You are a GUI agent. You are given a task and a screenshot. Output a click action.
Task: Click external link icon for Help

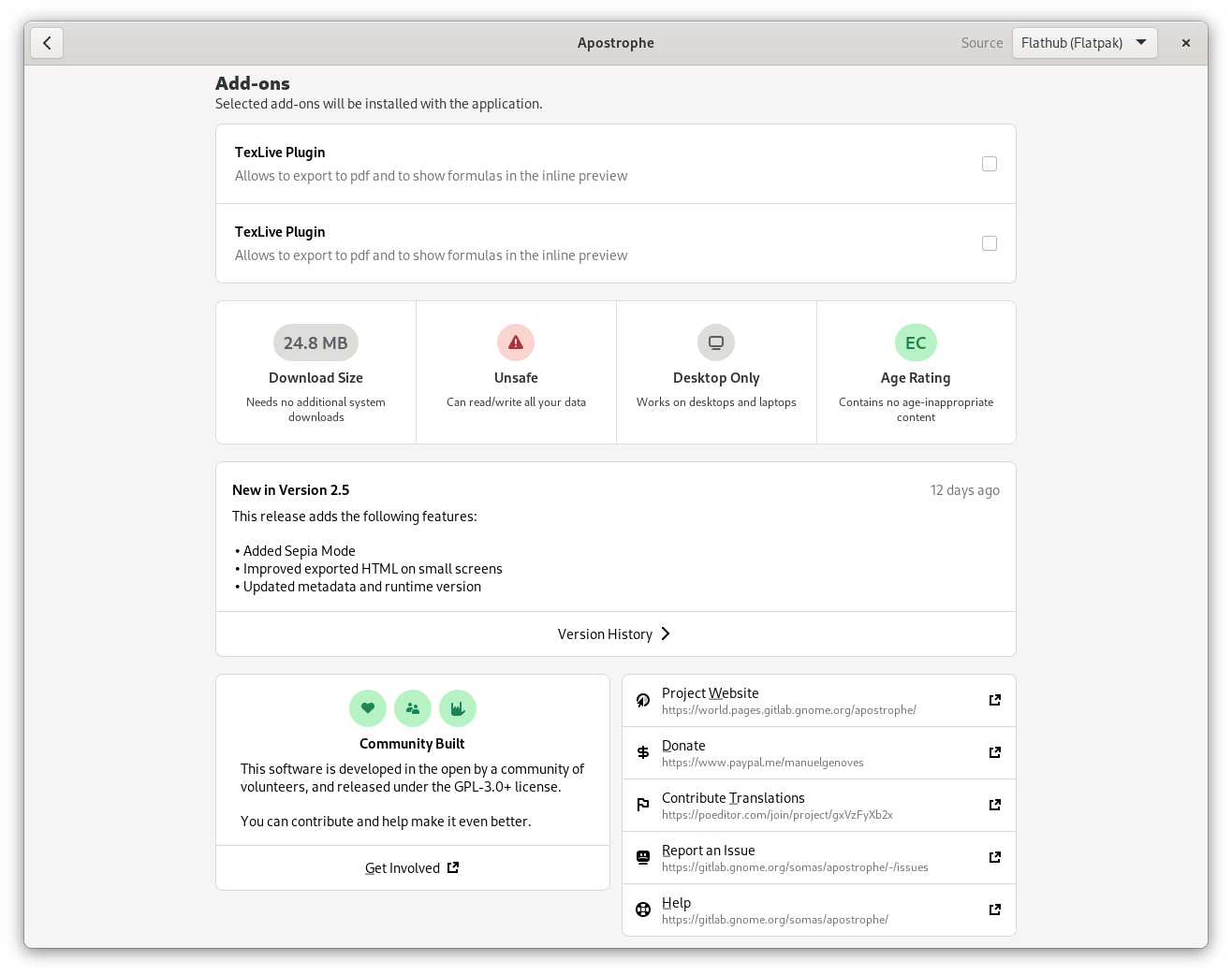pos(995,910)
